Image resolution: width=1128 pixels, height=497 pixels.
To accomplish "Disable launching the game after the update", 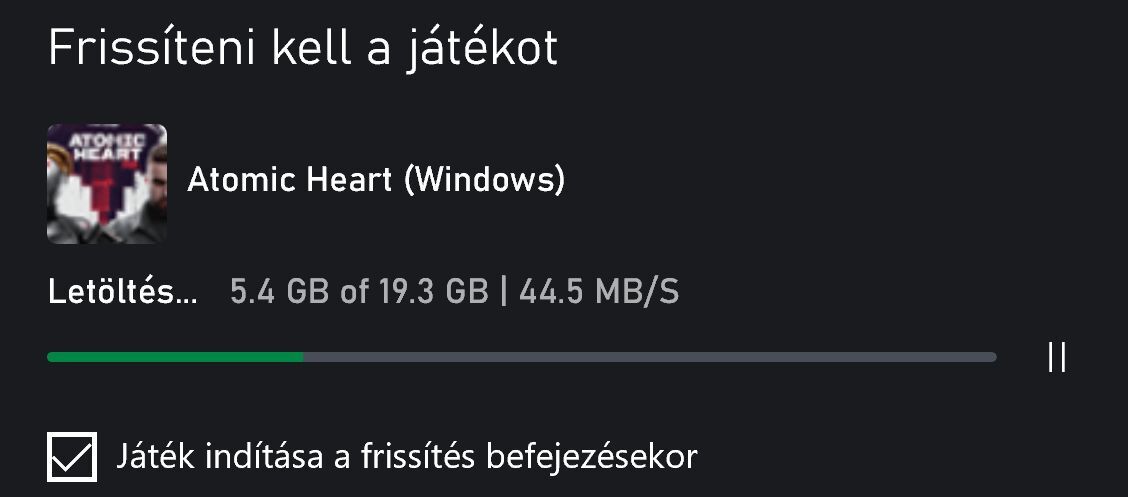I will point(72,457).
